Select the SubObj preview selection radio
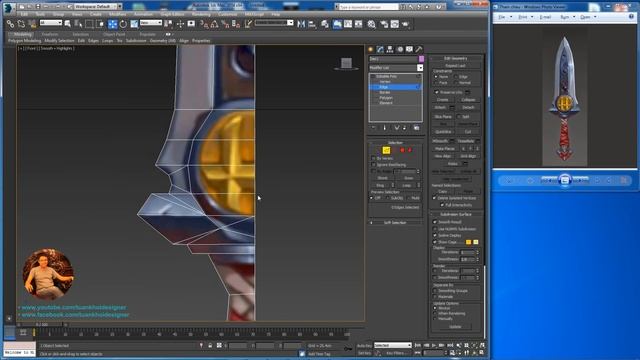This screenshot has height=360, width=640. pos(387,198)
